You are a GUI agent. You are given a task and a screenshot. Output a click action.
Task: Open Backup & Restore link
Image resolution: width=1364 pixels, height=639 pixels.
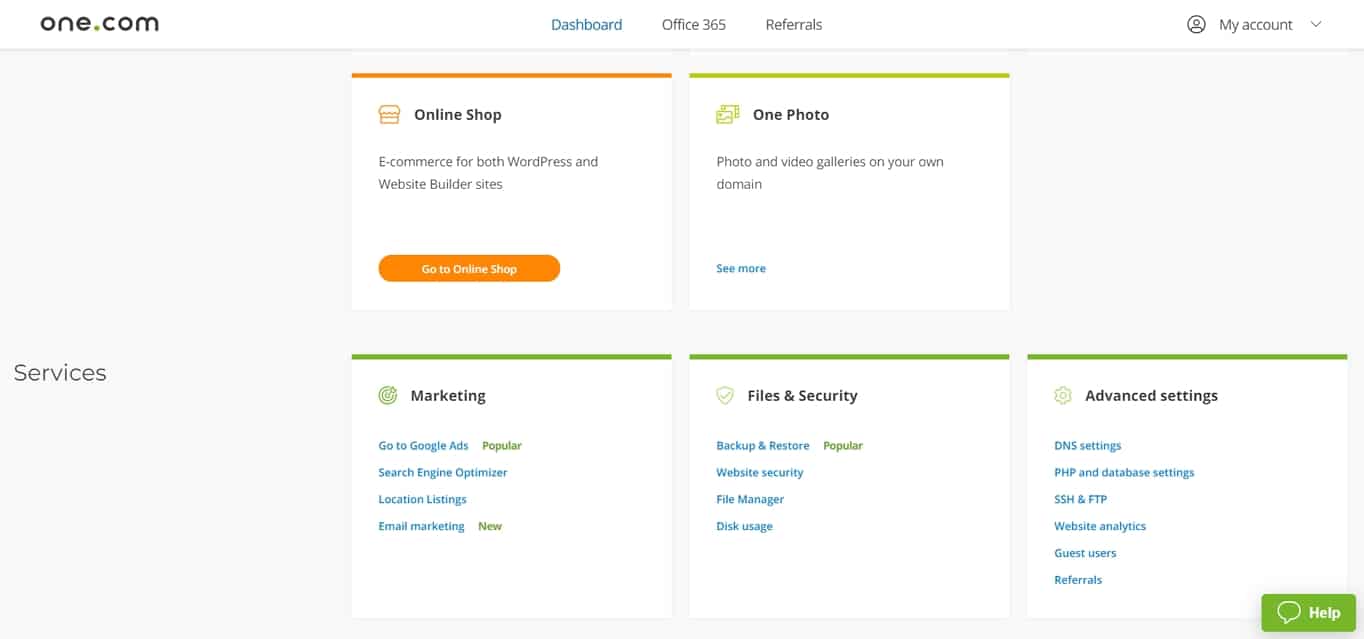point(763,446)
